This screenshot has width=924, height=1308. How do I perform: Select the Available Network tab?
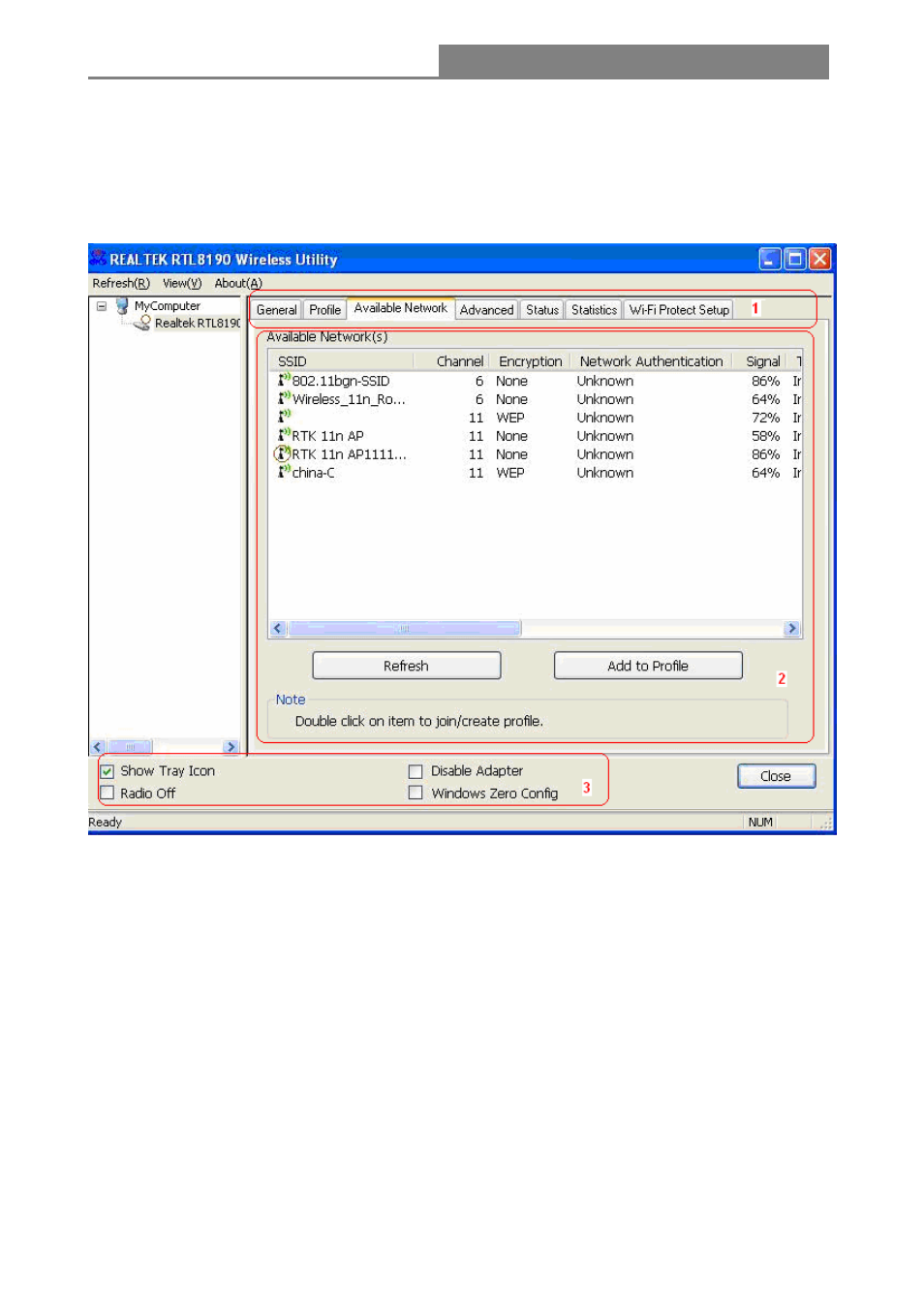tap(401, 308)
